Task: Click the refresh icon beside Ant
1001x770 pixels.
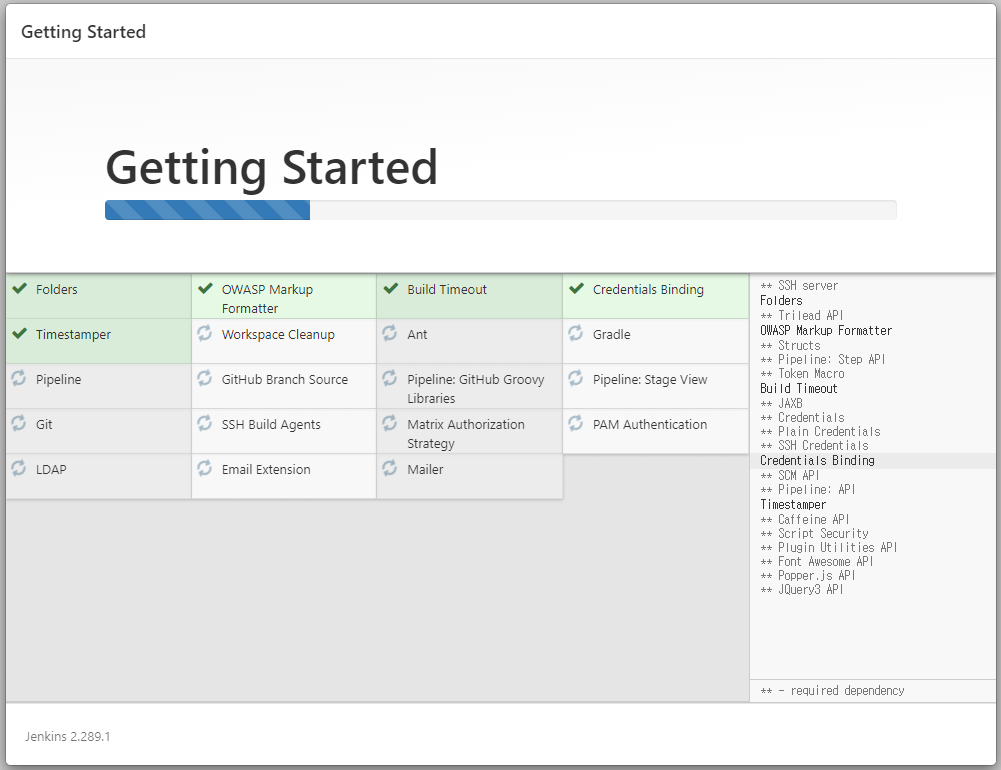Action: (389, 333)
